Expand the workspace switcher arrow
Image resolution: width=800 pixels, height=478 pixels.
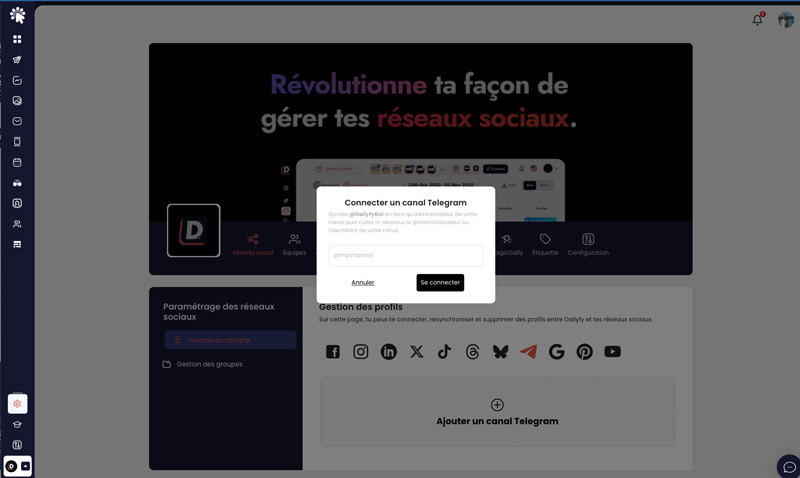pyautogui.click(x=25, y=466)
